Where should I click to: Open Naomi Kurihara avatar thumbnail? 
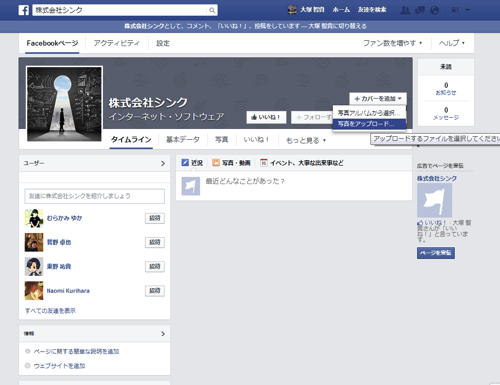[34, 291]
